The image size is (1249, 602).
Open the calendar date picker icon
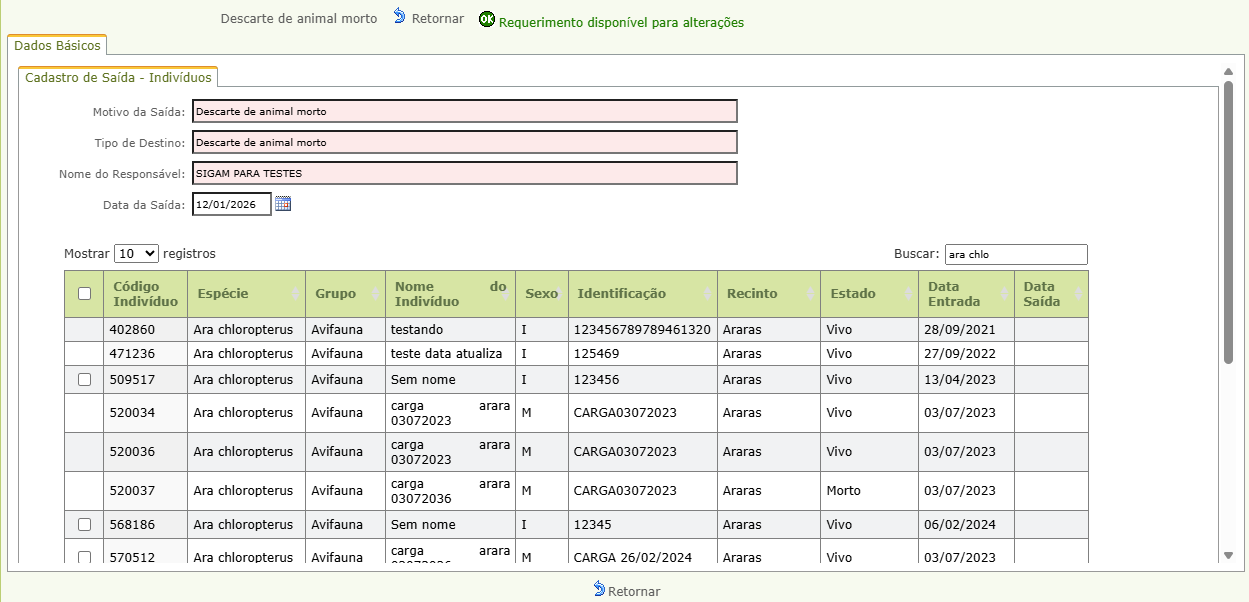[283, 204]
